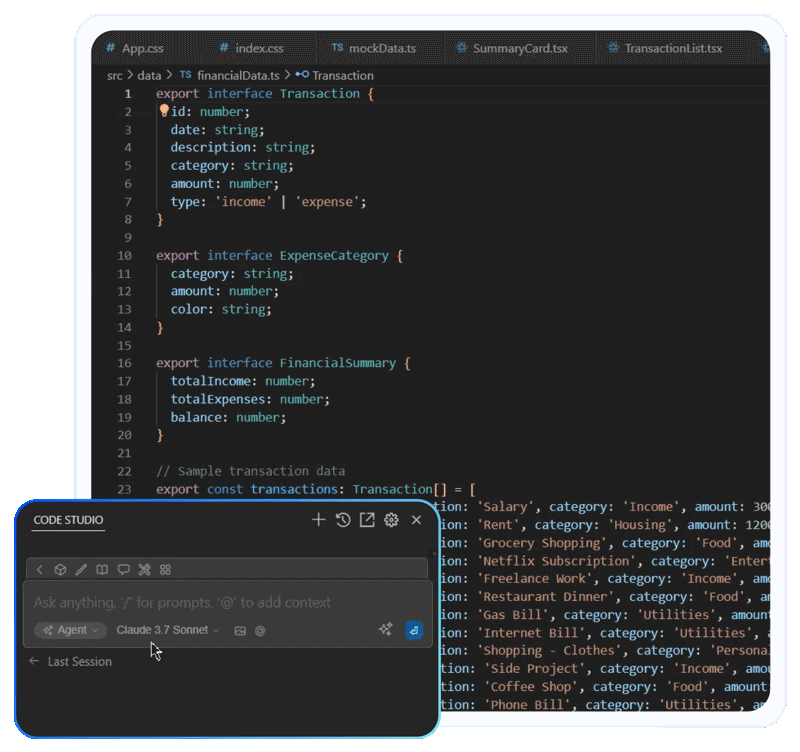Click the attach image icon
The height and width of the screenshot is (752, 800).
pos(240,631)
